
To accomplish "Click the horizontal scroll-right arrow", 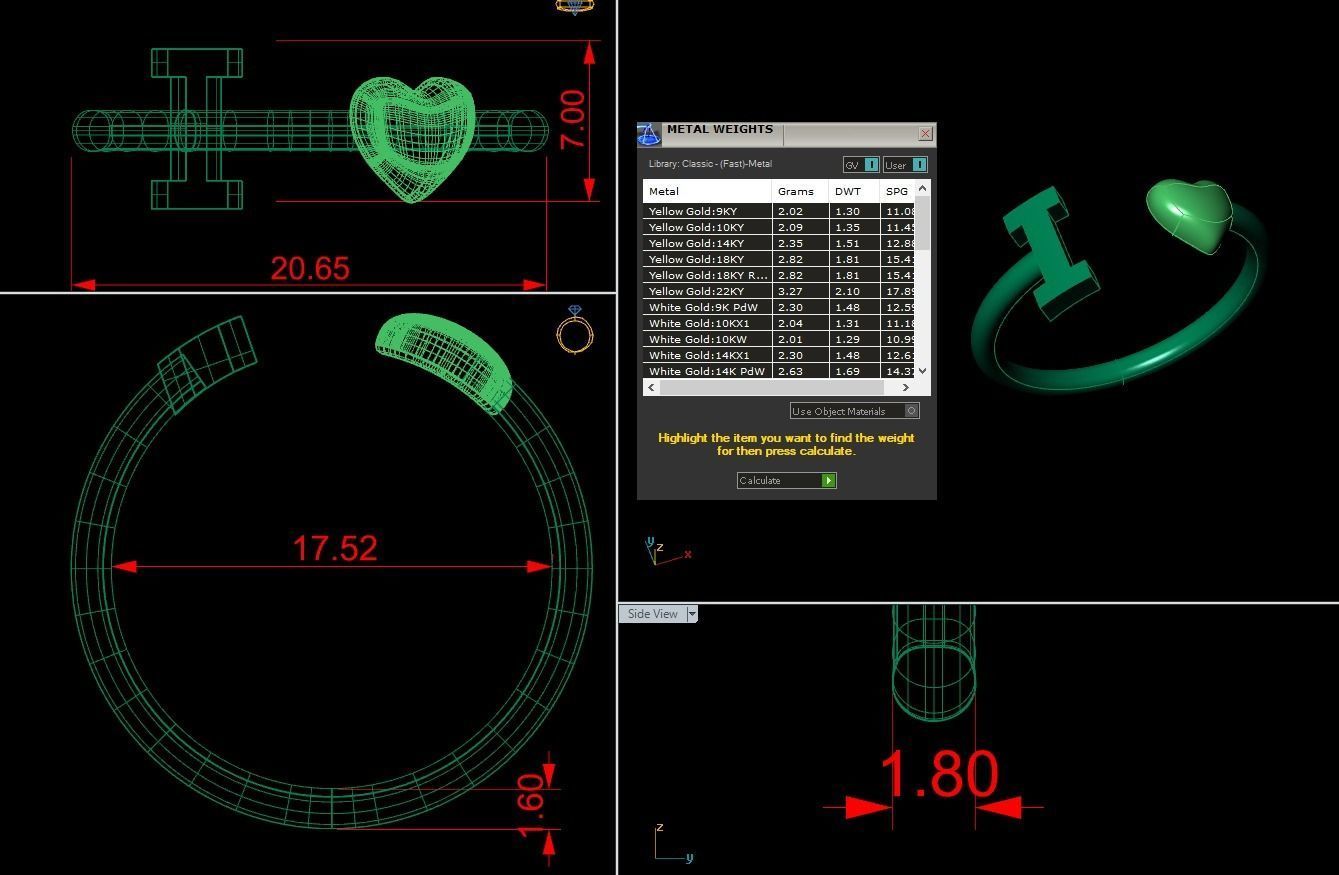I will pos(906,387).
